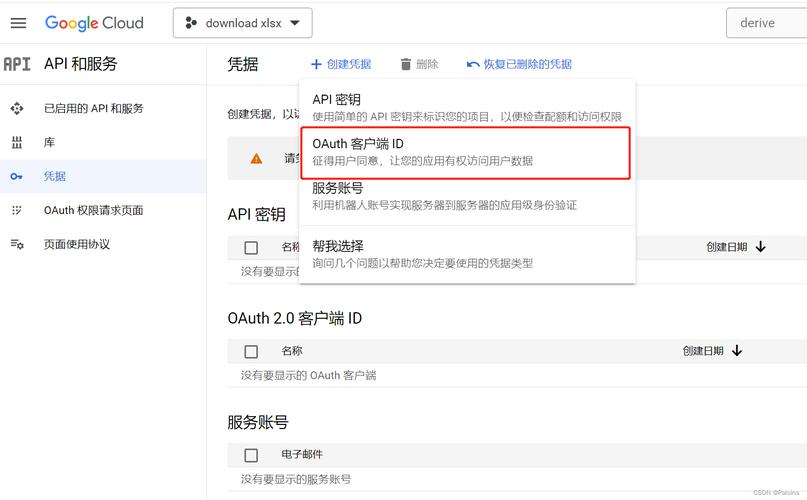Image resolution: width=807 pixels, height=500 pixels.
Task: Click the API logo icon in sidebar
Action: 17,64
